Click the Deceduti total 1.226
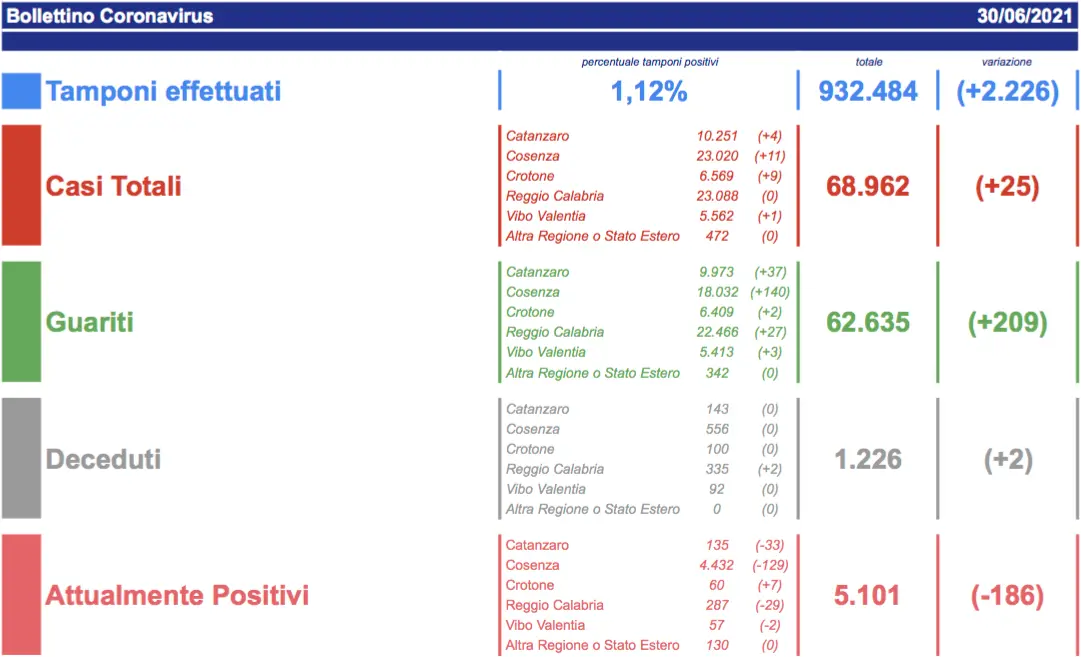 point(867,459)
